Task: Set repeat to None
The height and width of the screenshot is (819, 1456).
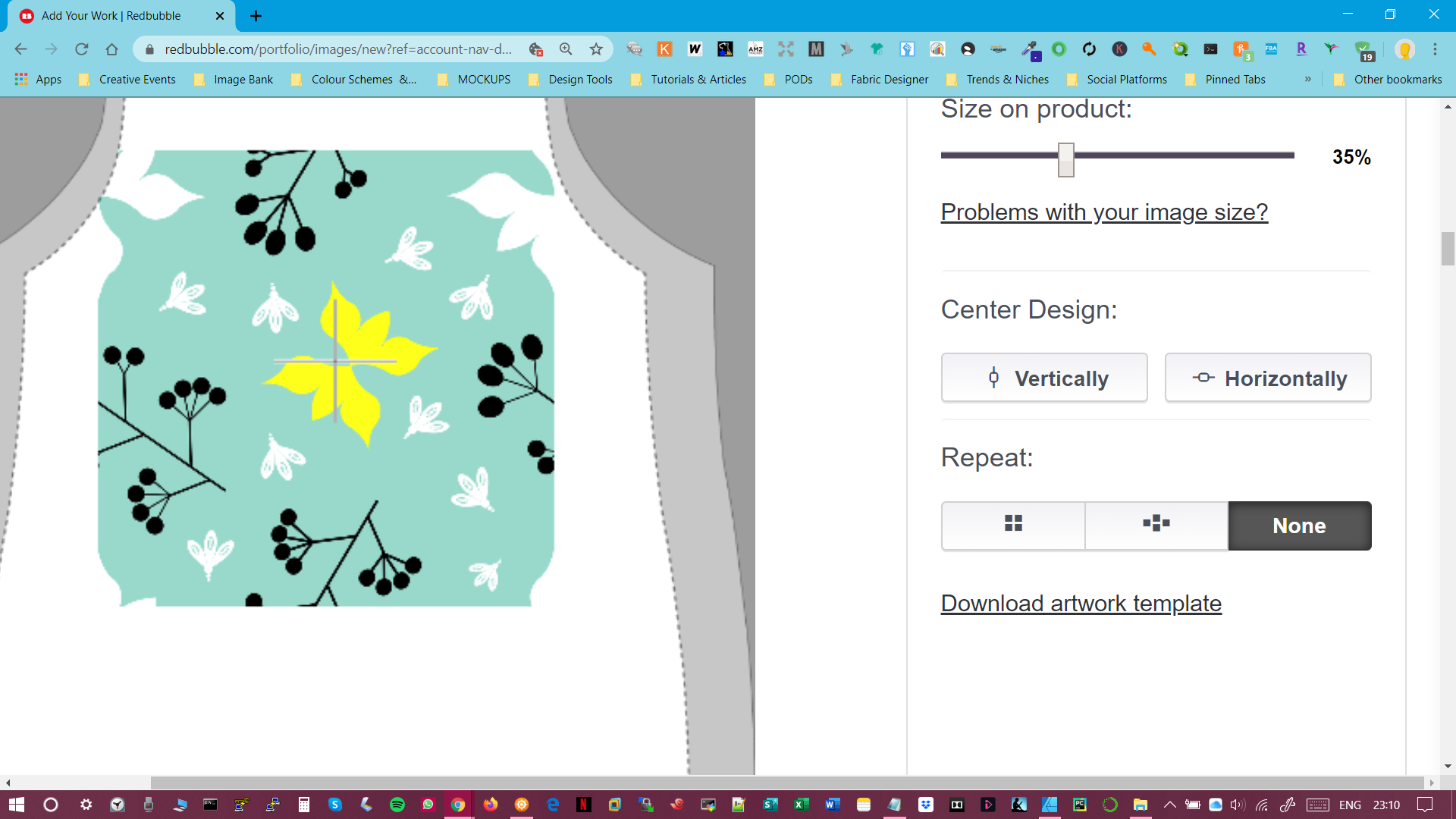Action: pyautogui.click(x=1299, y=526)
